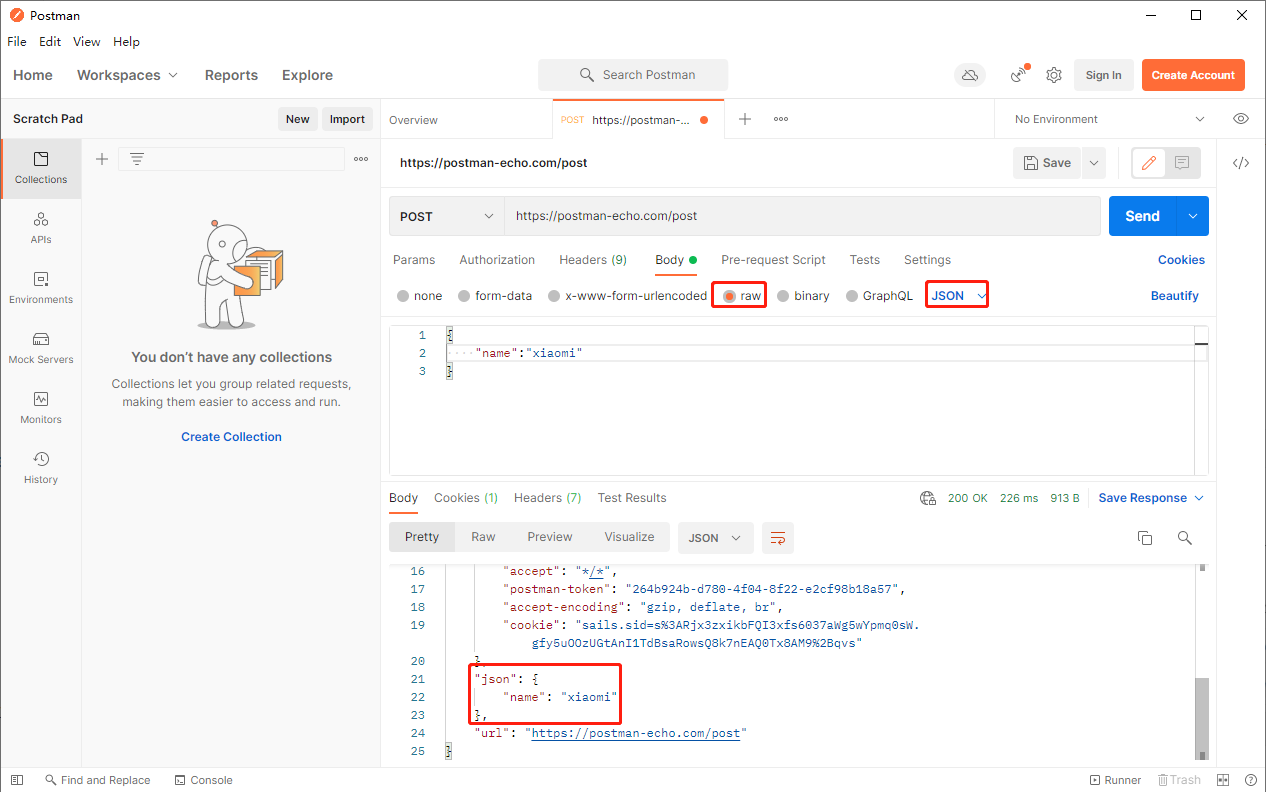Viewport: 1266px width, 792px height.
Task: Select the raw body type radio
Action: (x=730, y=296)
